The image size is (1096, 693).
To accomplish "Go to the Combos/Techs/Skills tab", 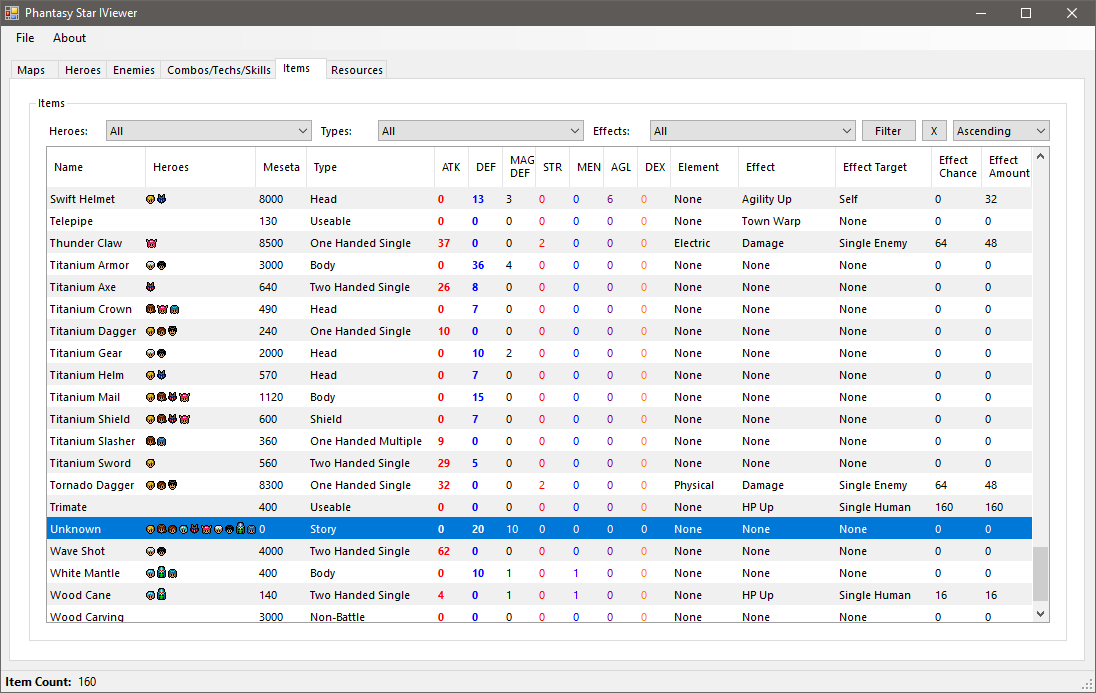I will [219, 70].
